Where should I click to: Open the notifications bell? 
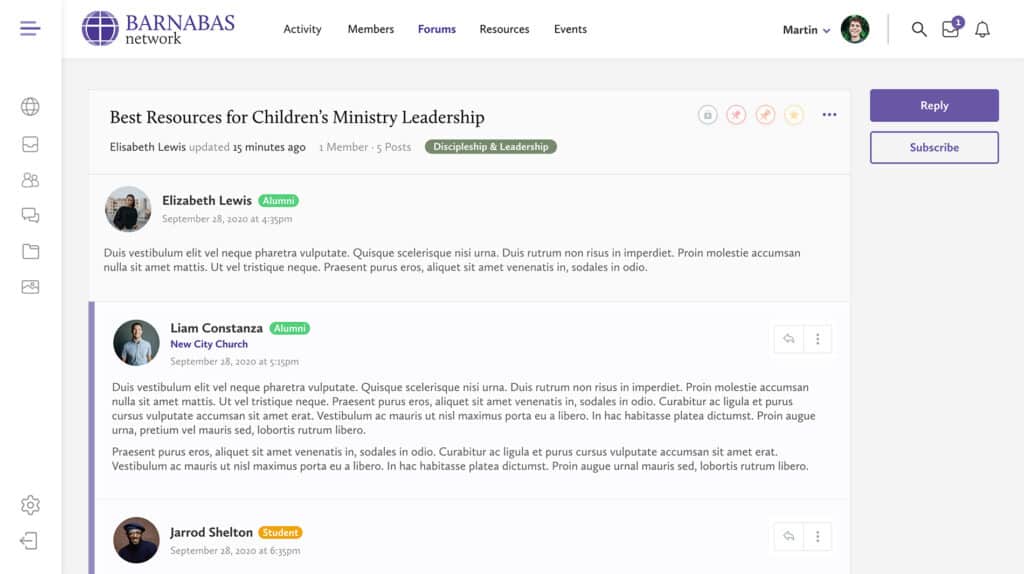click(982, 29)
